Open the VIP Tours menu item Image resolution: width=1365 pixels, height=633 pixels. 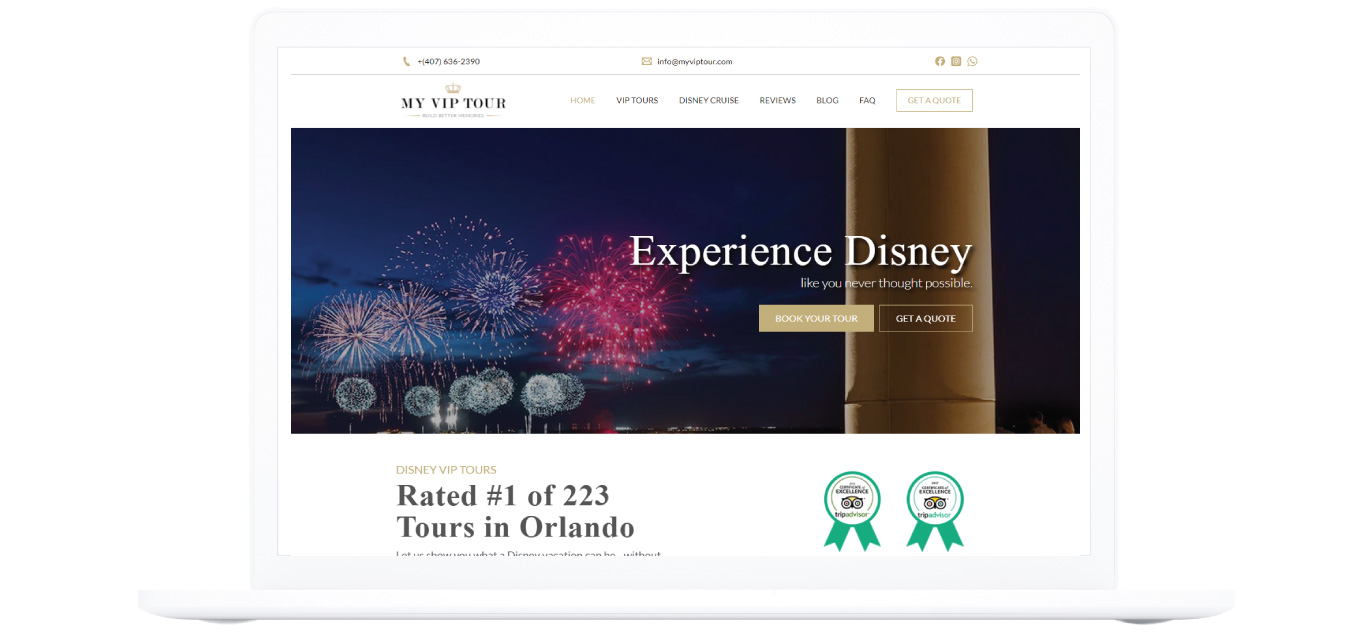637,100
